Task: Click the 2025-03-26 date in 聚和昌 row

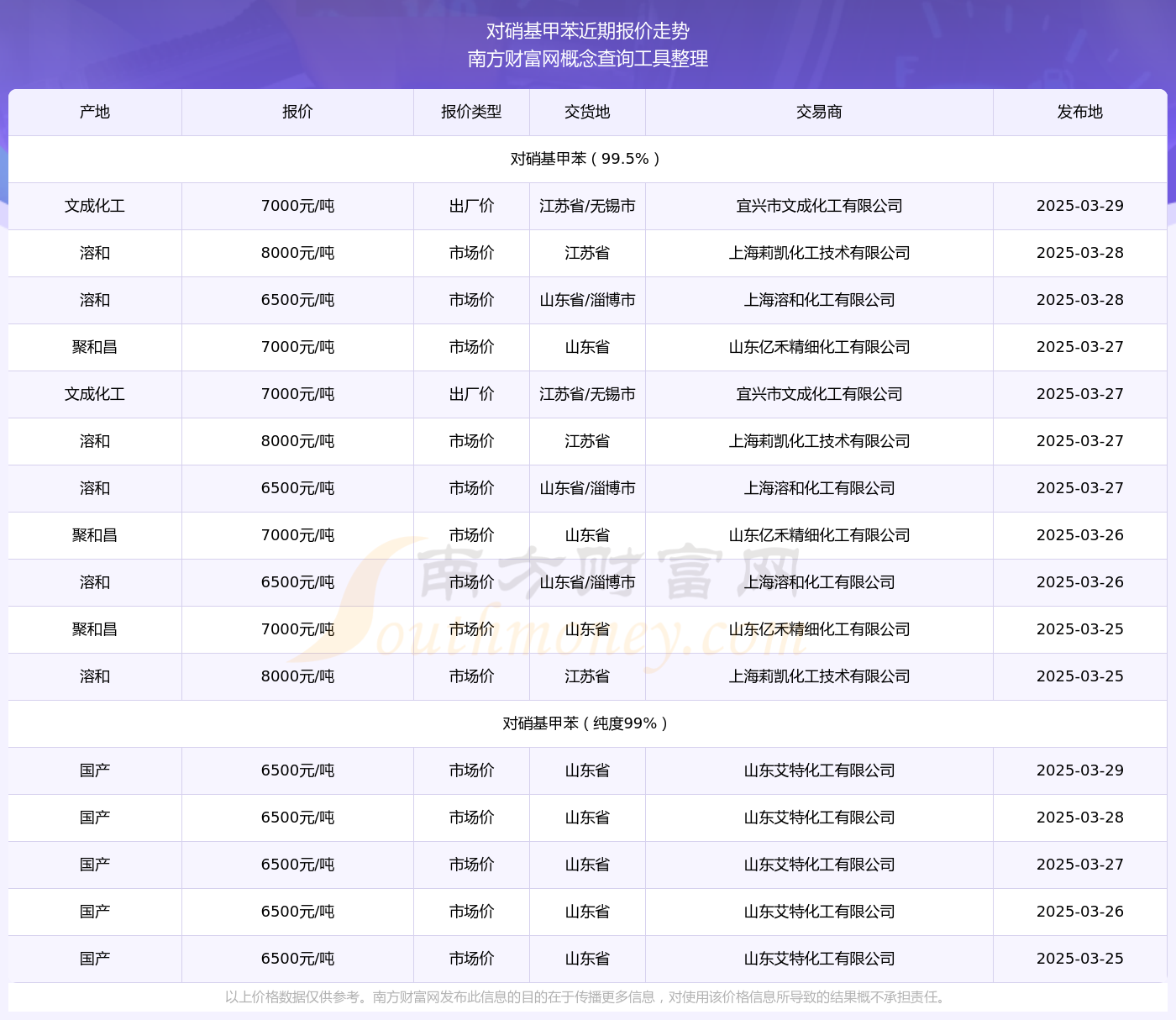Action: click(1079, 535)
